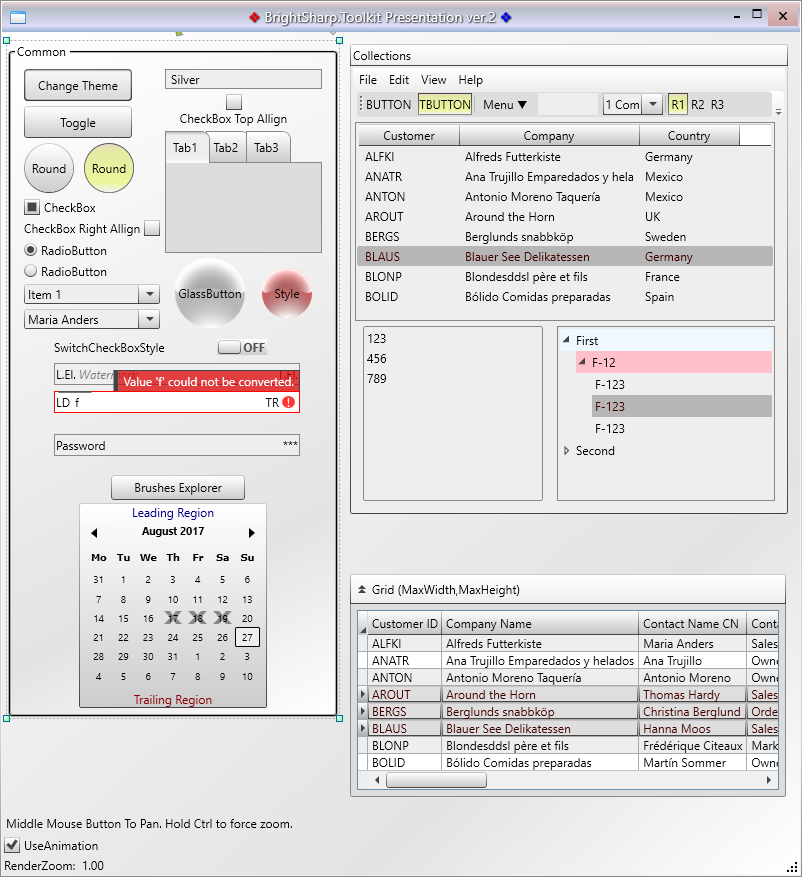The height and width of the screenshot is (877, 802).
Task: Expand the Second tree node
Action: (567, 451)
